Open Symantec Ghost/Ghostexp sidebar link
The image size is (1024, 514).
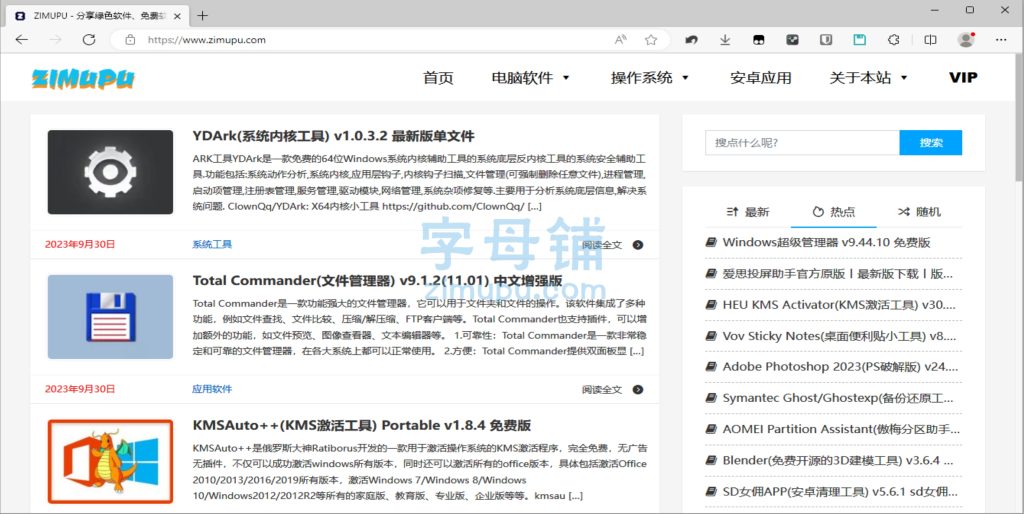pos(838,398)
